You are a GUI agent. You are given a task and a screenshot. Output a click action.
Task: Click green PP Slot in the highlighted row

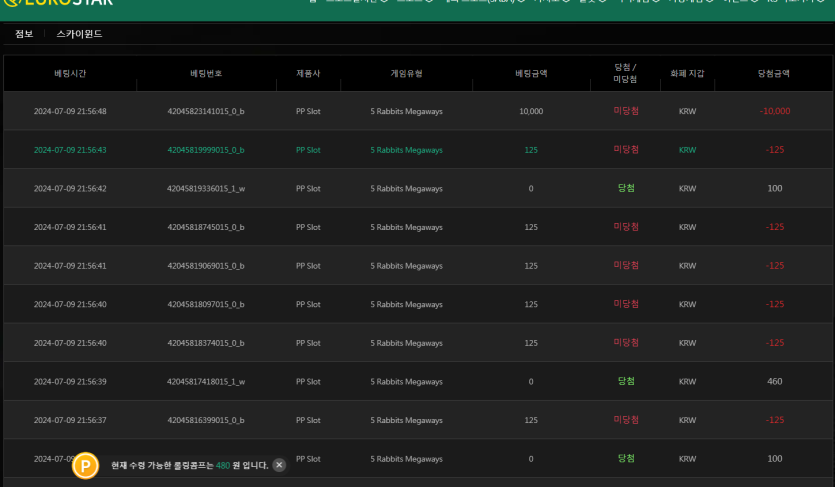coord(308,150)
